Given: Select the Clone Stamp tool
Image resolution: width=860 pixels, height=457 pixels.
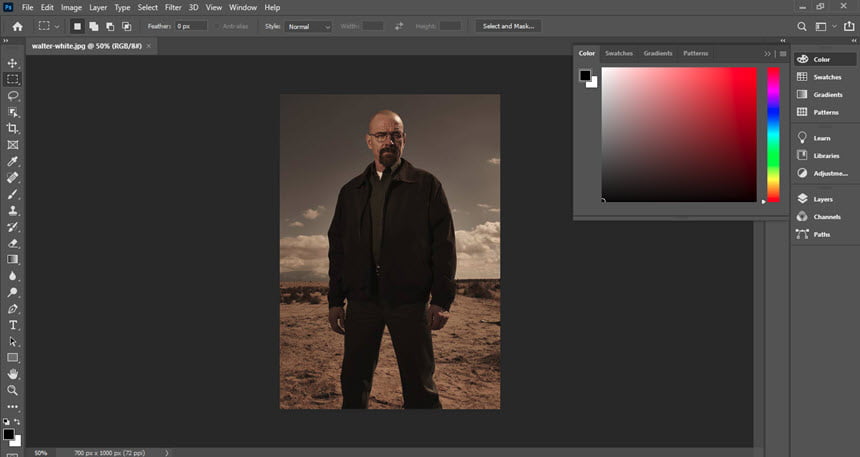Looking at the screenshot, I should click(13, 210).
